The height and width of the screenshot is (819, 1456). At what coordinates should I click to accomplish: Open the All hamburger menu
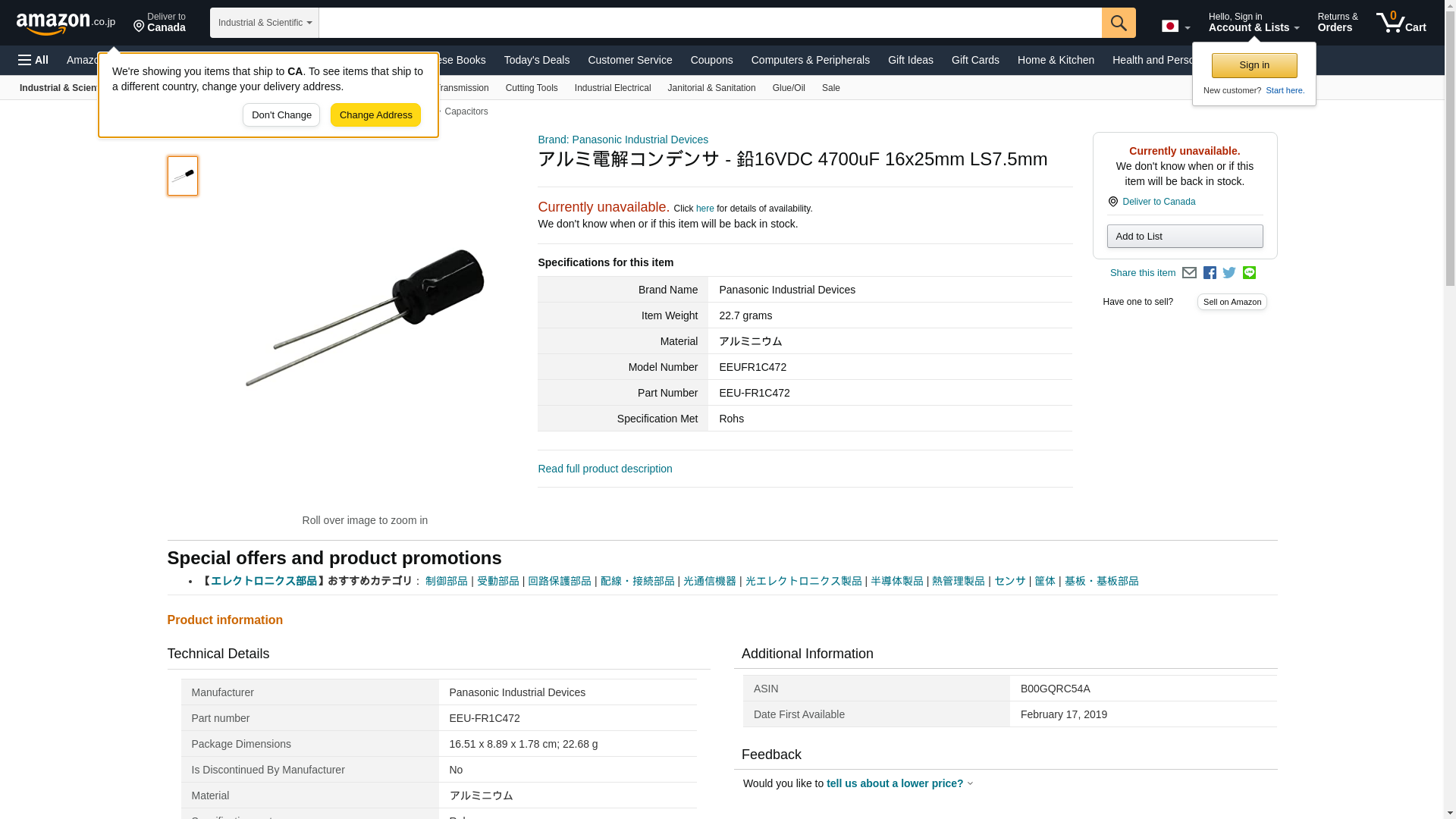pyautogui.click(x=33, y=60)
